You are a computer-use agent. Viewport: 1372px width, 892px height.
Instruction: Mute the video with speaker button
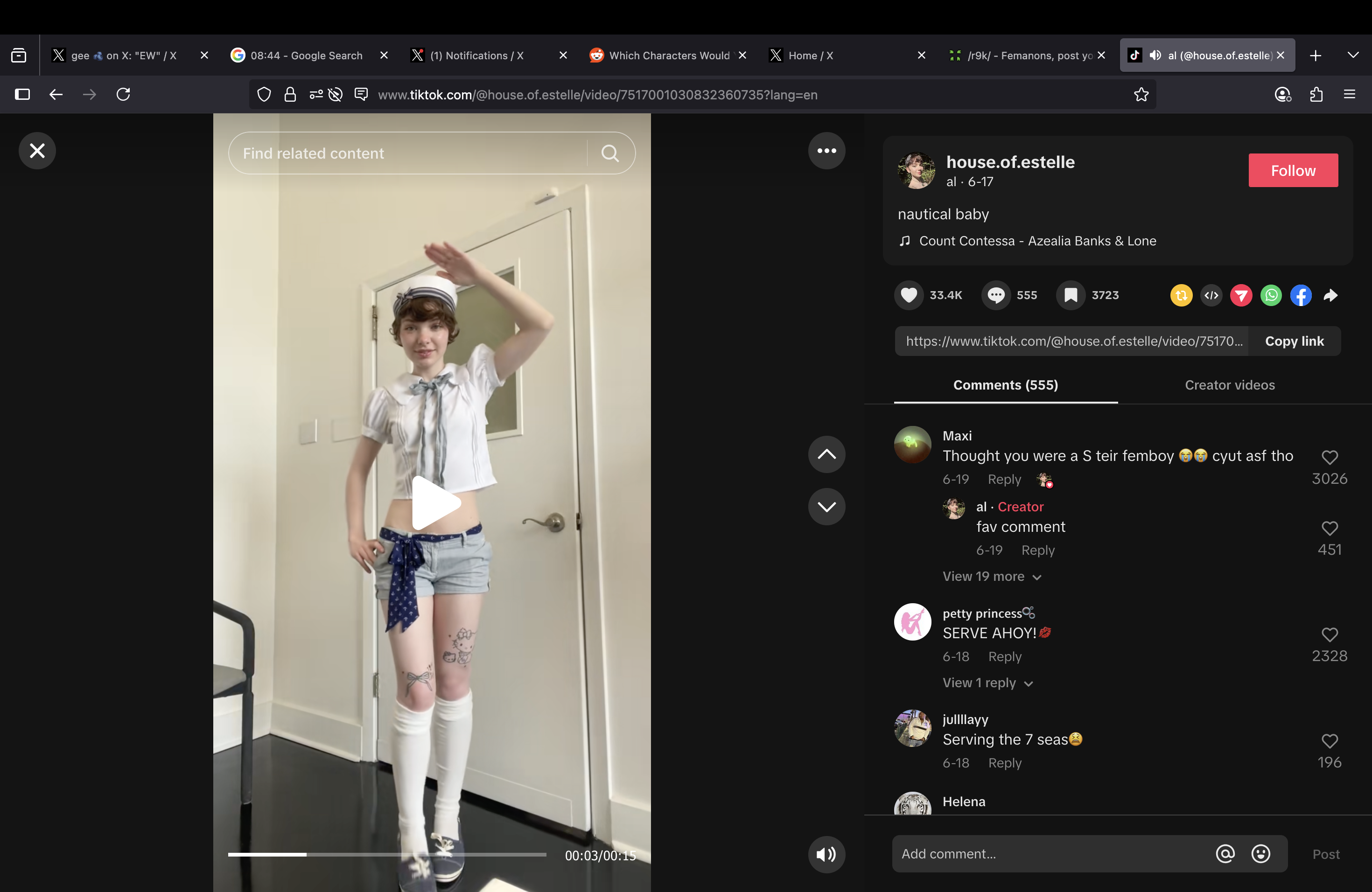coord(826,854)
